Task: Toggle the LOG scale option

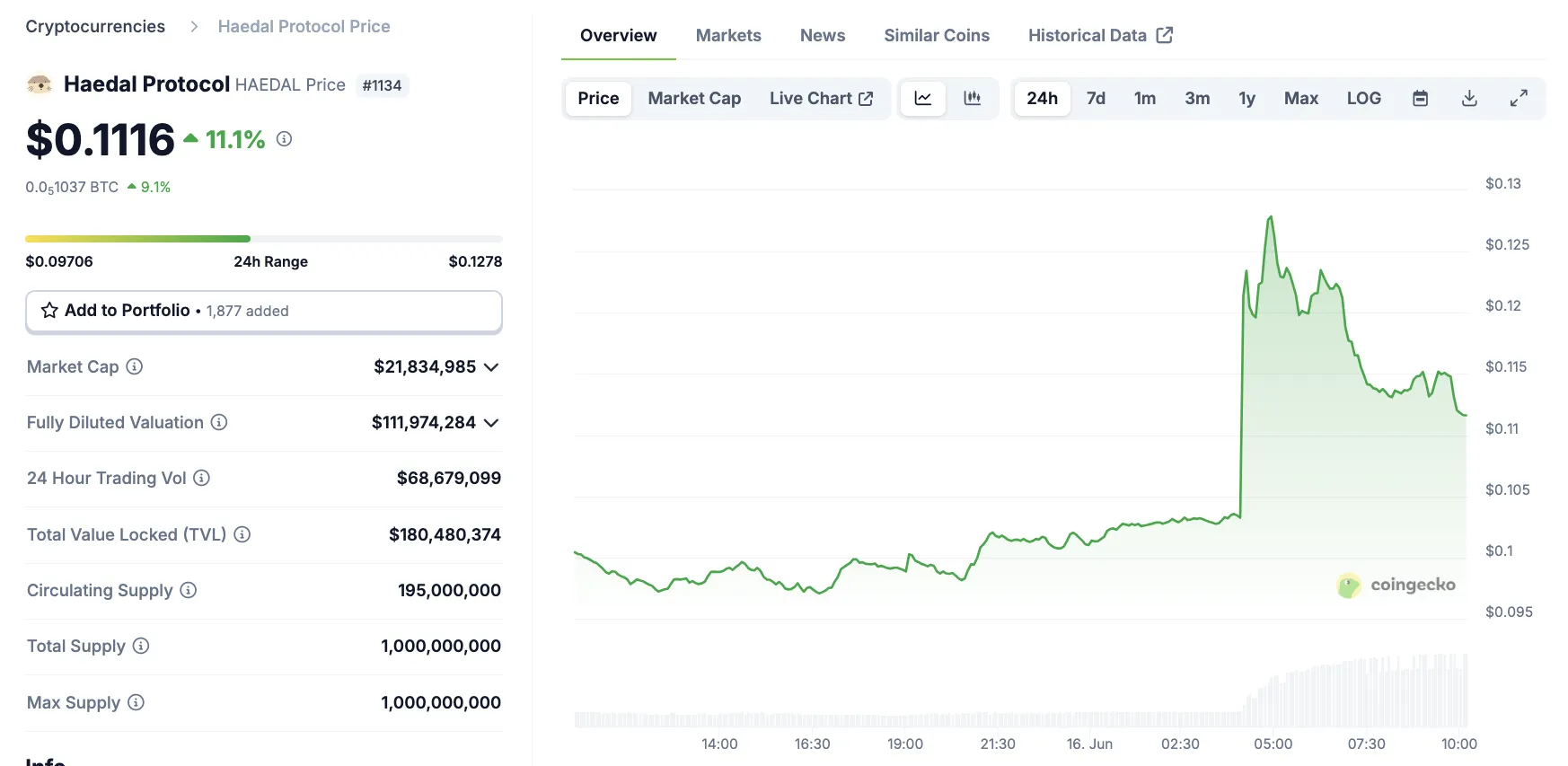Action: 1363,99
